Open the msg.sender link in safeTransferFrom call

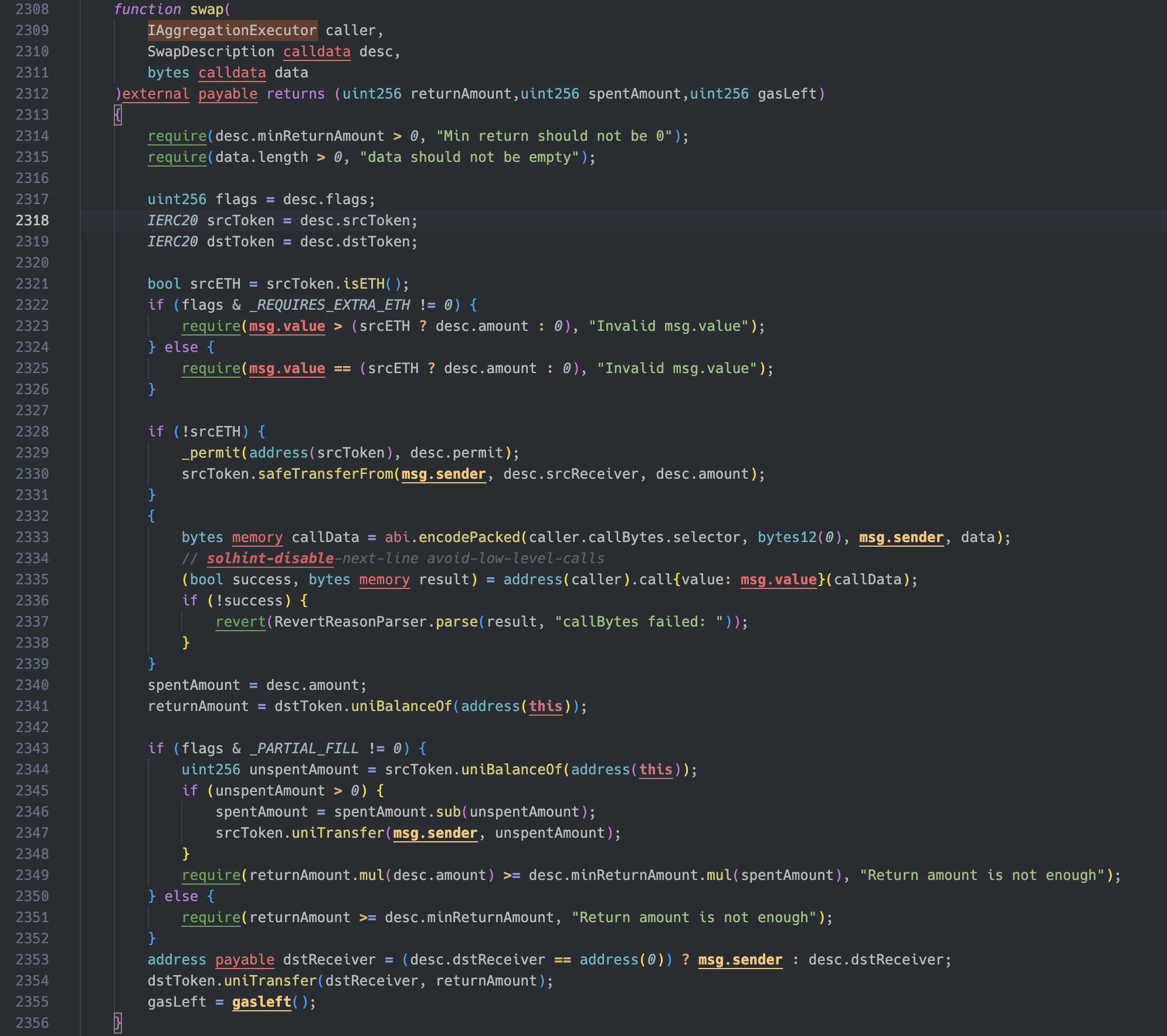[443, 474]
